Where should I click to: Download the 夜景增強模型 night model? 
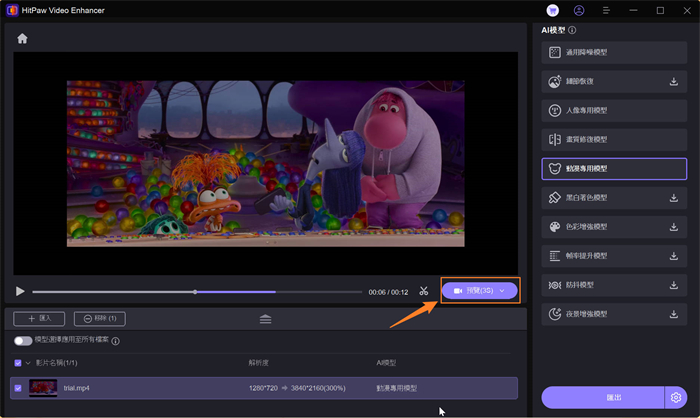point(673,314)
